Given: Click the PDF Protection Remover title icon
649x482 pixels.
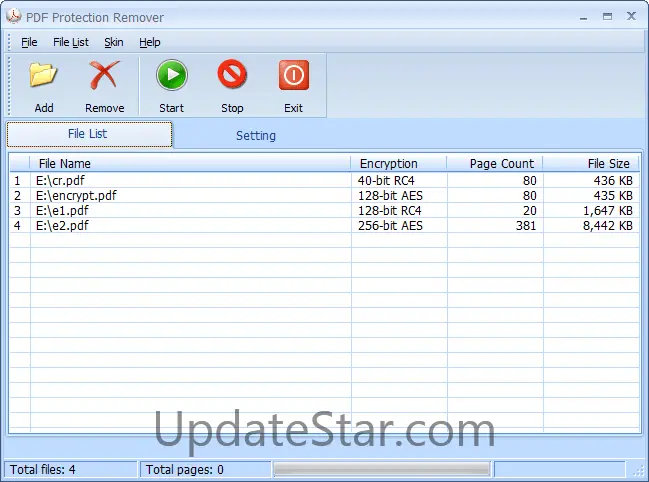Looking at the screenshot, I should click(x=14, y=16).
